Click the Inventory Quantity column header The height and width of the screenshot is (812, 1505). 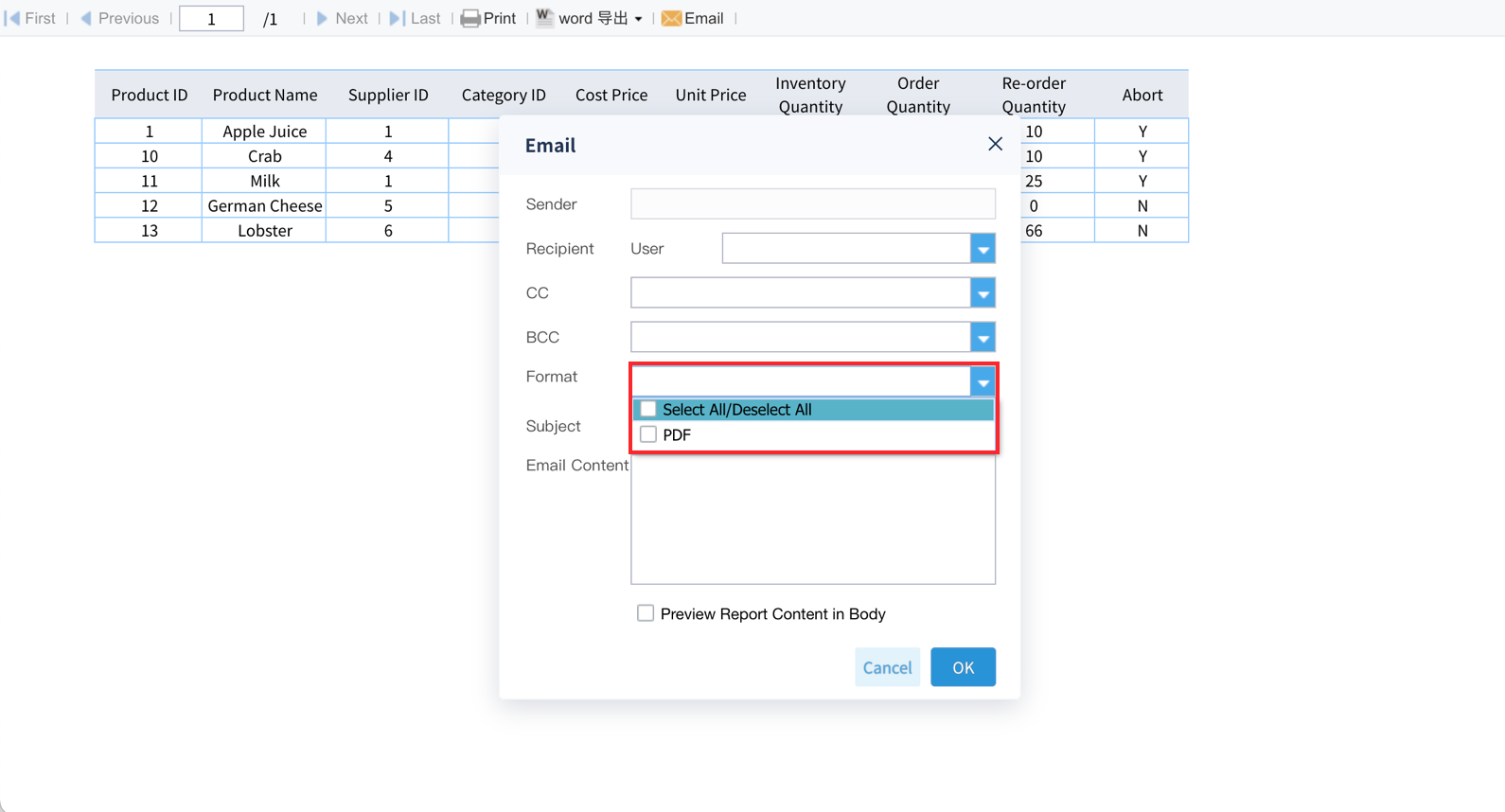pyautogui.click(x=810, y=95)
